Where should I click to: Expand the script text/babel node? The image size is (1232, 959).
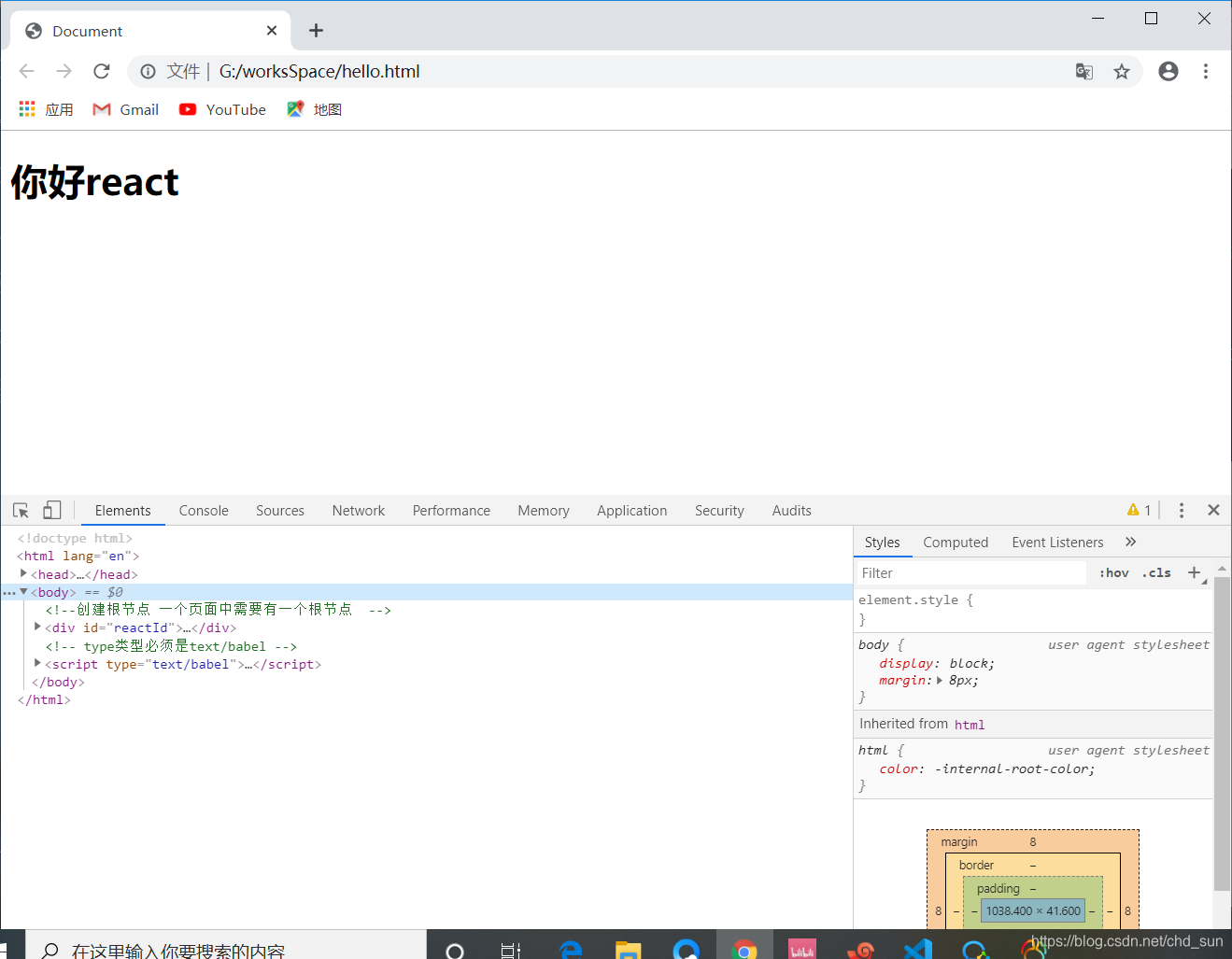(37, 664)
